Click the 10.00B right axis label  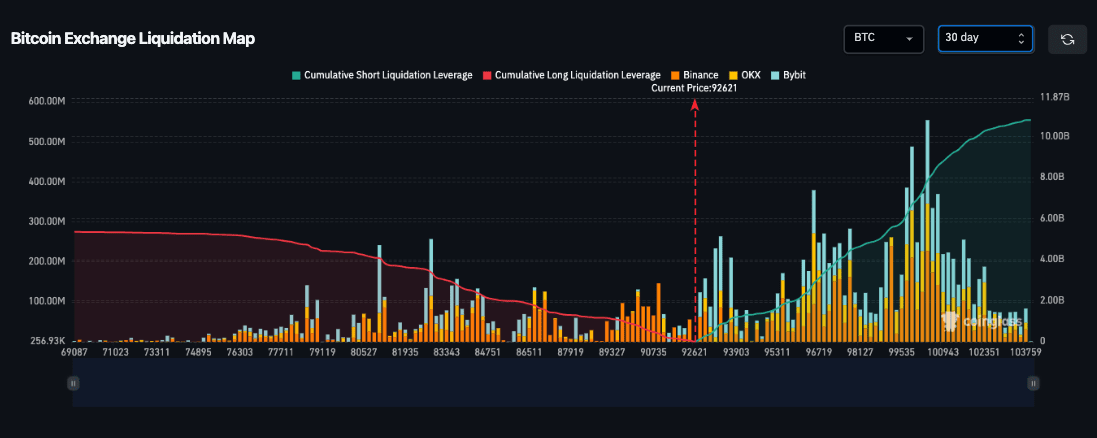coord(1055,136)
